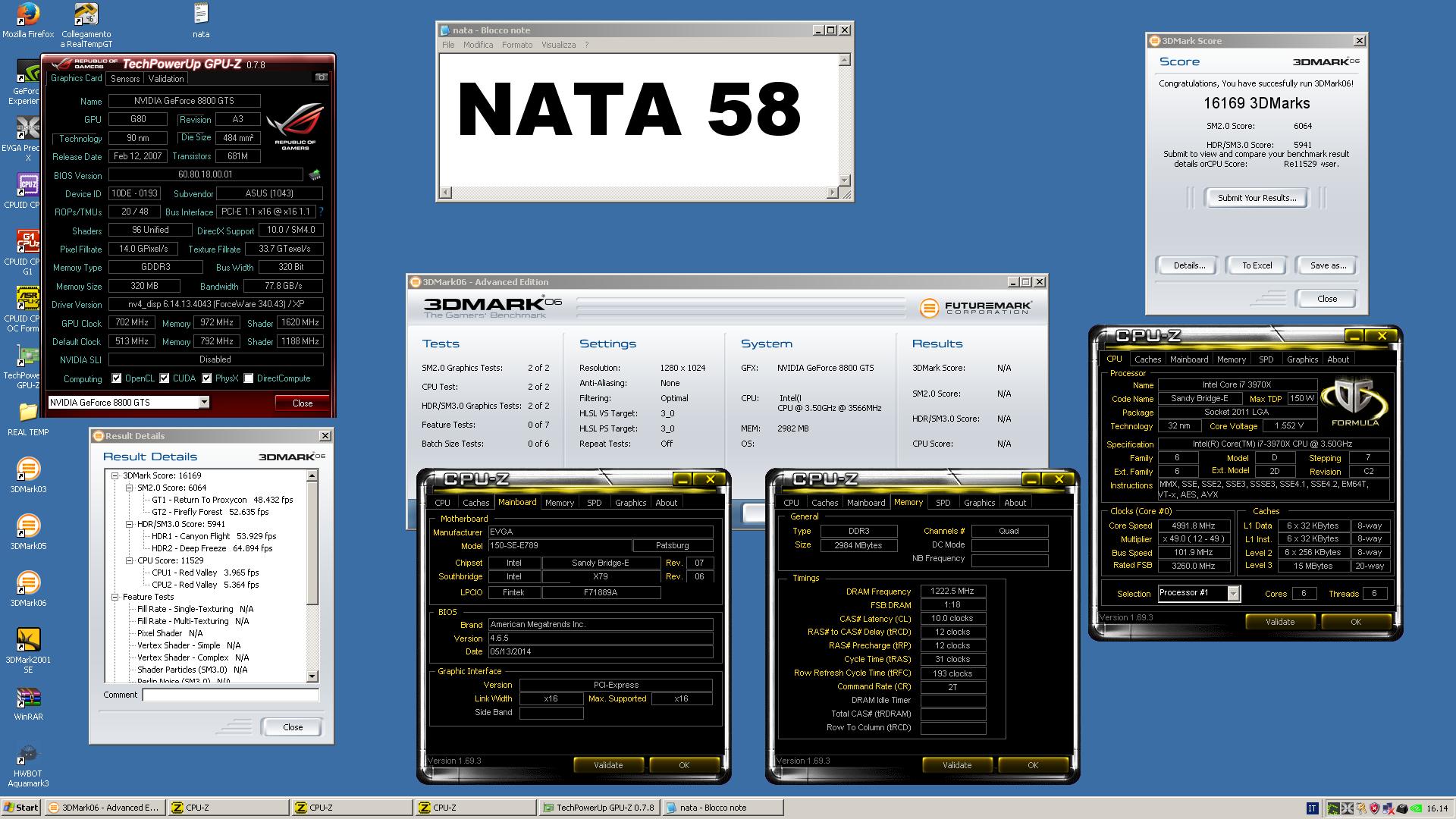Click the Bus Interface question mark in GPU-Z
This screenshot has height=819, width=1456.
coord(321,212)
